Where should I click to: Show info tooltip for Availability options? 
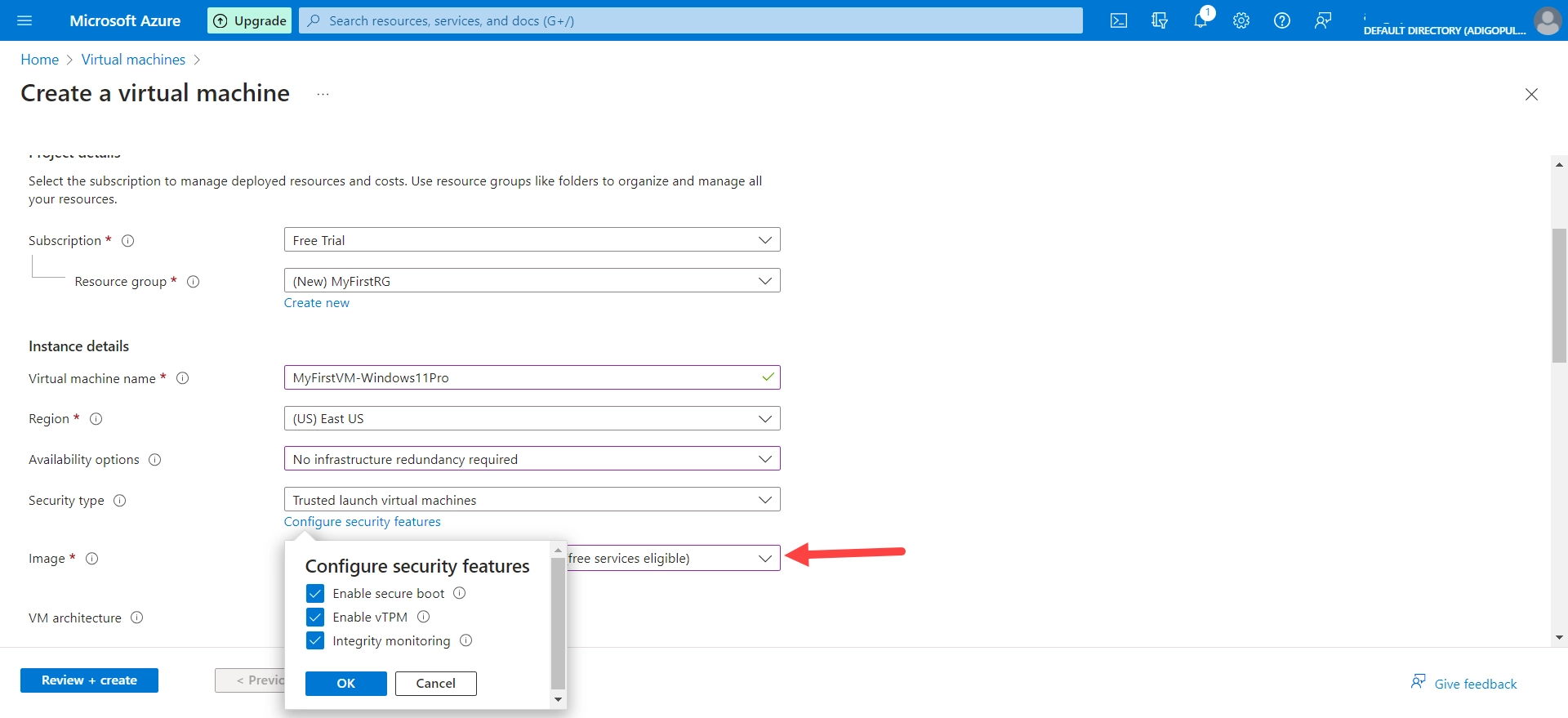coord(155,460)
